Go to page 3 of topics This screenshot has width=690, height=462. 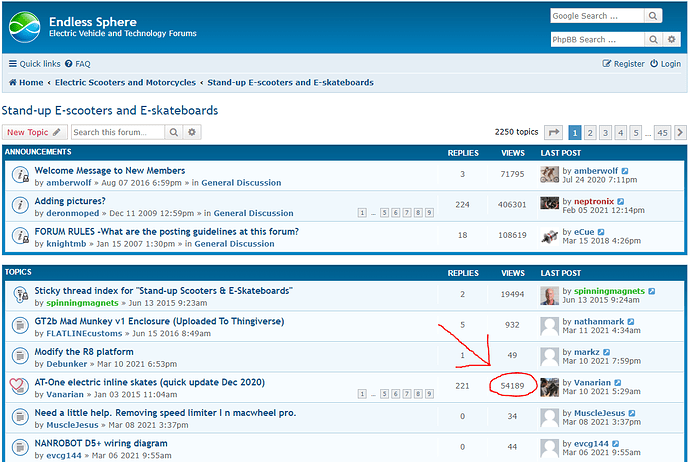coord(606,132)
